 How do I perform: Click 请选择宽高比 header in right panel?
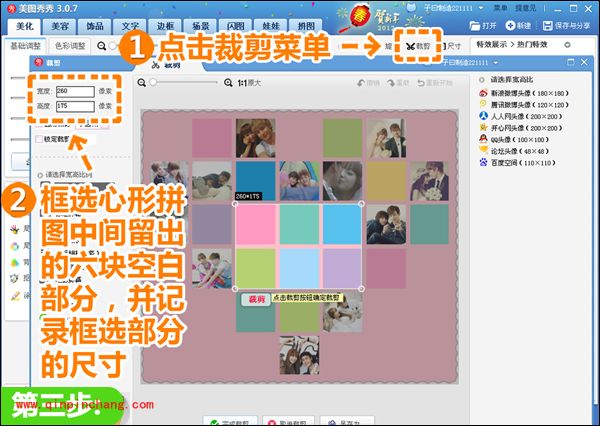point(512,80)
